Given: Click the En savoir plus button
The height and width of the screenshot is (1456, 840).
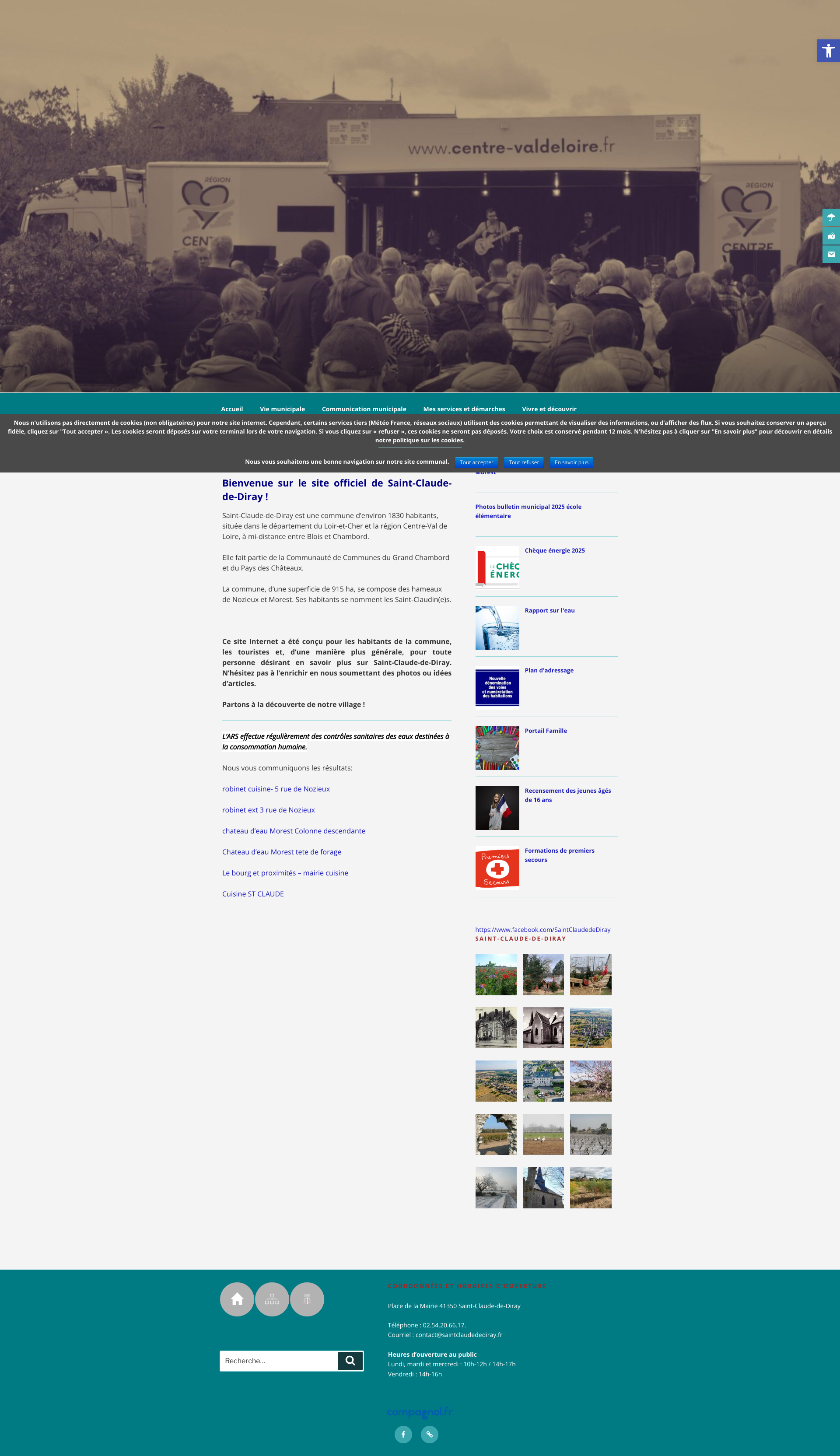Looking at the screenshot, I should click(571, 462).
